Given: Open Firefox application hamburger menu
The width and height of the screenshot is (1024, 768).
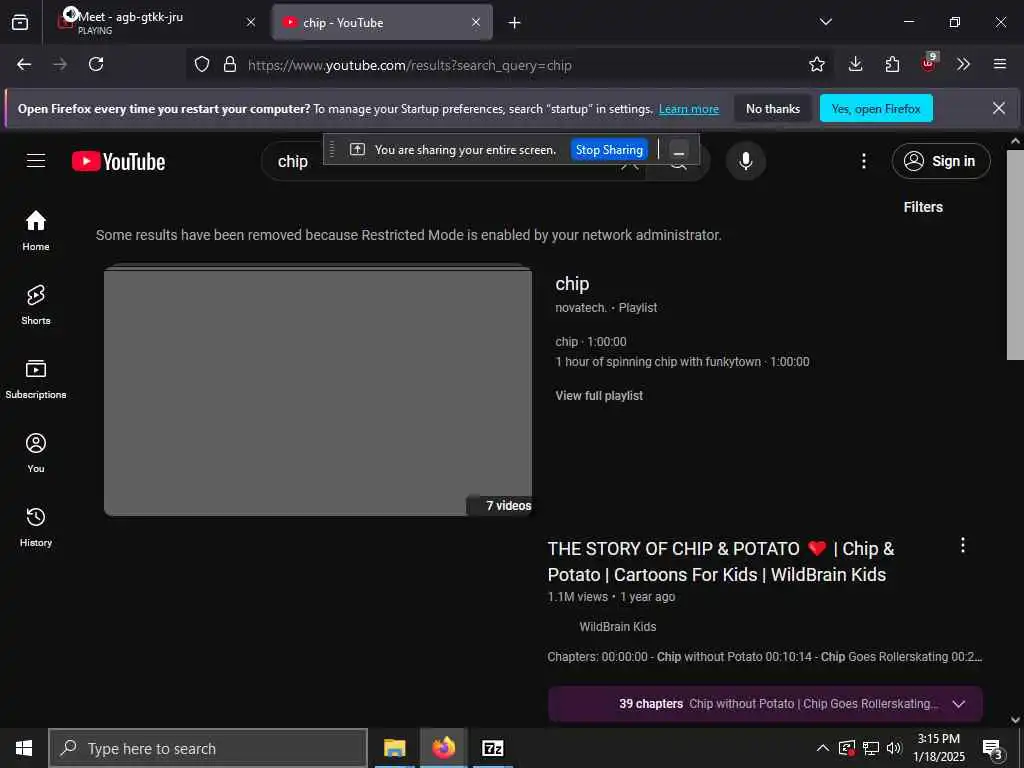Looking at the screenshot, I should point(999,64).
